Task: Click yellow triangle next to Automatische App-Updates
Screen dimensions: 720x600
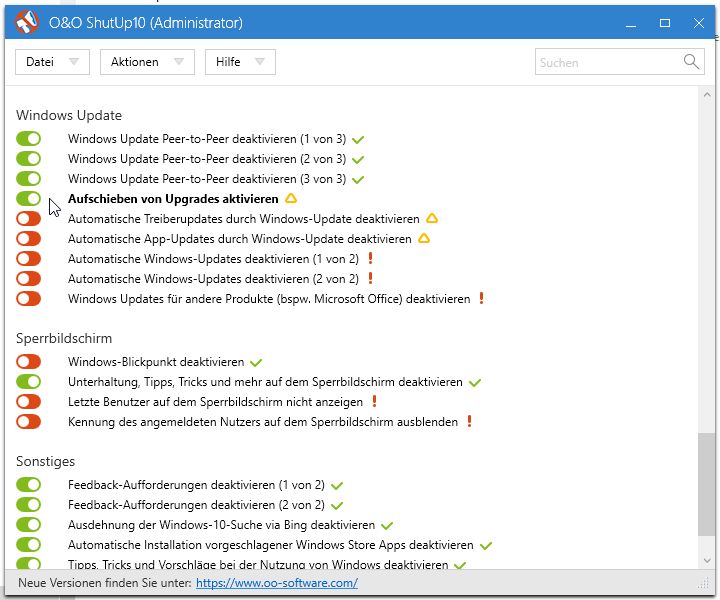Action: 424,239
